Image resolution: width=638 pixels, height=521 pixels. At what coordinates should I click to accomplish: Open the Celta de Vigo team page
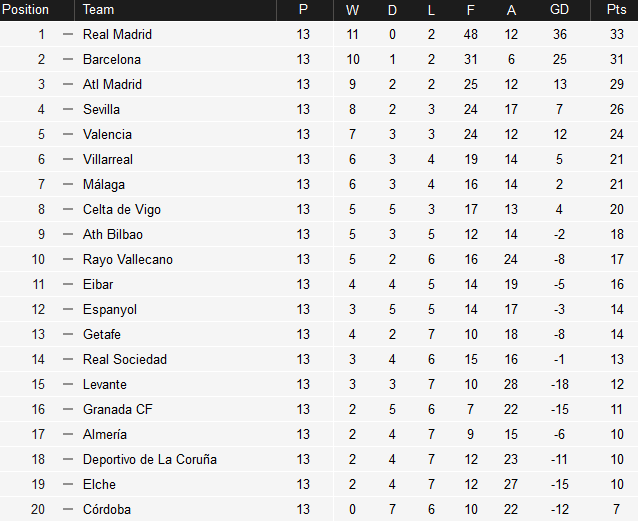click(x=122, y=209)
